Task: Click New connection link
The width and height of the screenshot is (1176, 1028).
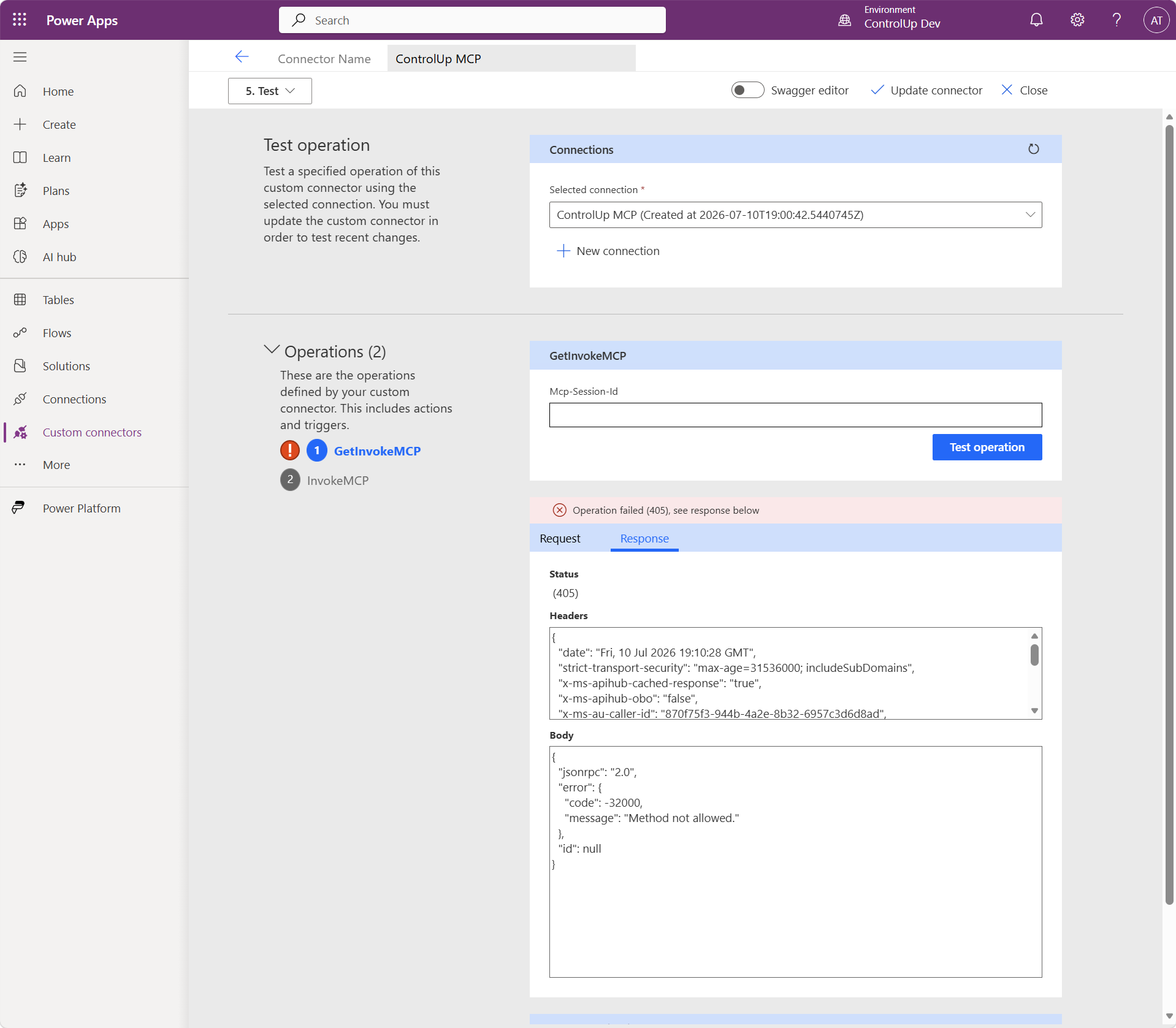Action: tap(608, 251)
